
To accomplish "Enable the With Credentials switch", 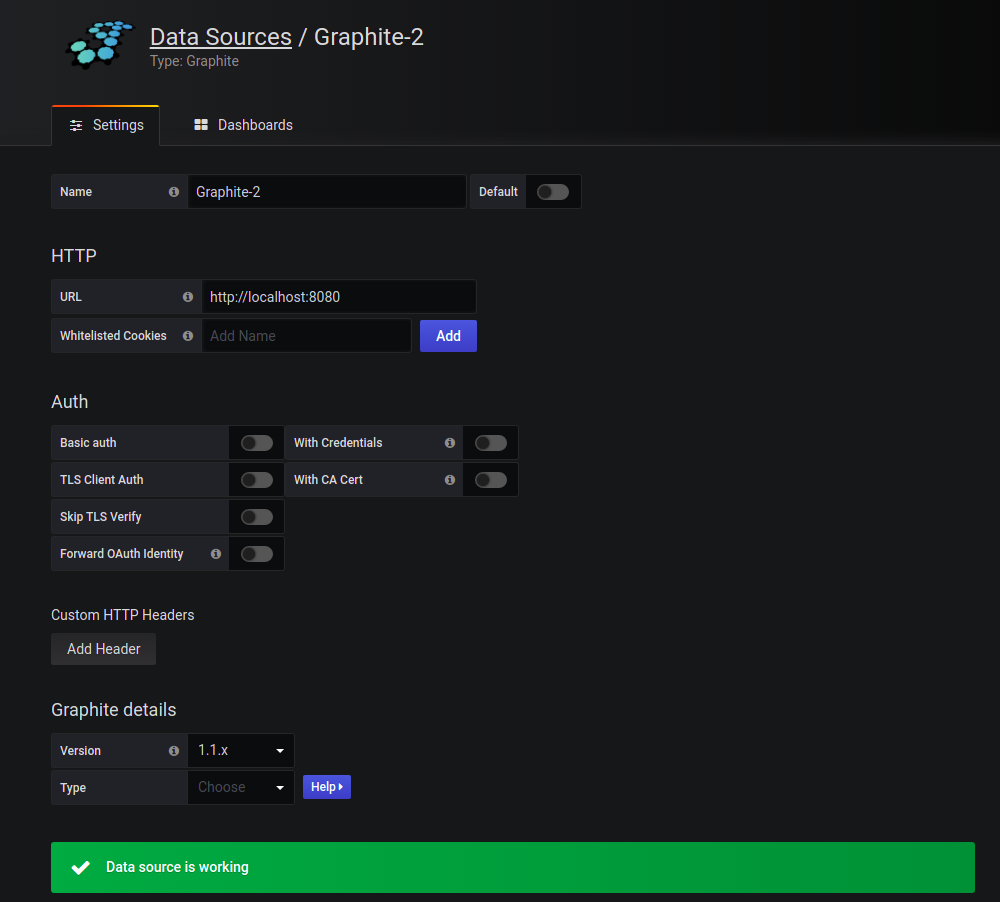I will pos(491,443).
